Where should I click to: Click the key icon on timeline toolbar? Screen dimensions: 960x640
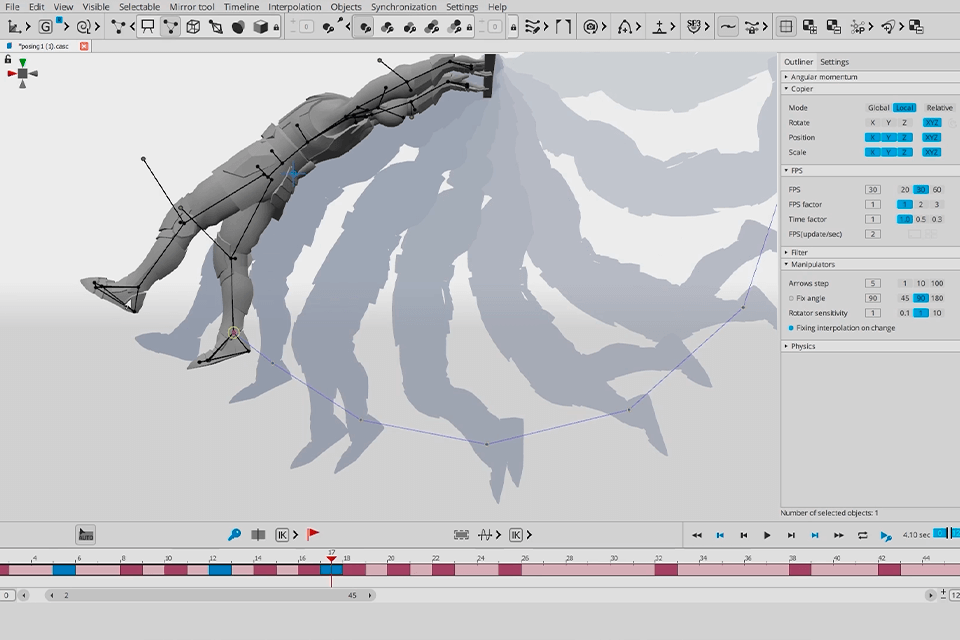(234, 535)
